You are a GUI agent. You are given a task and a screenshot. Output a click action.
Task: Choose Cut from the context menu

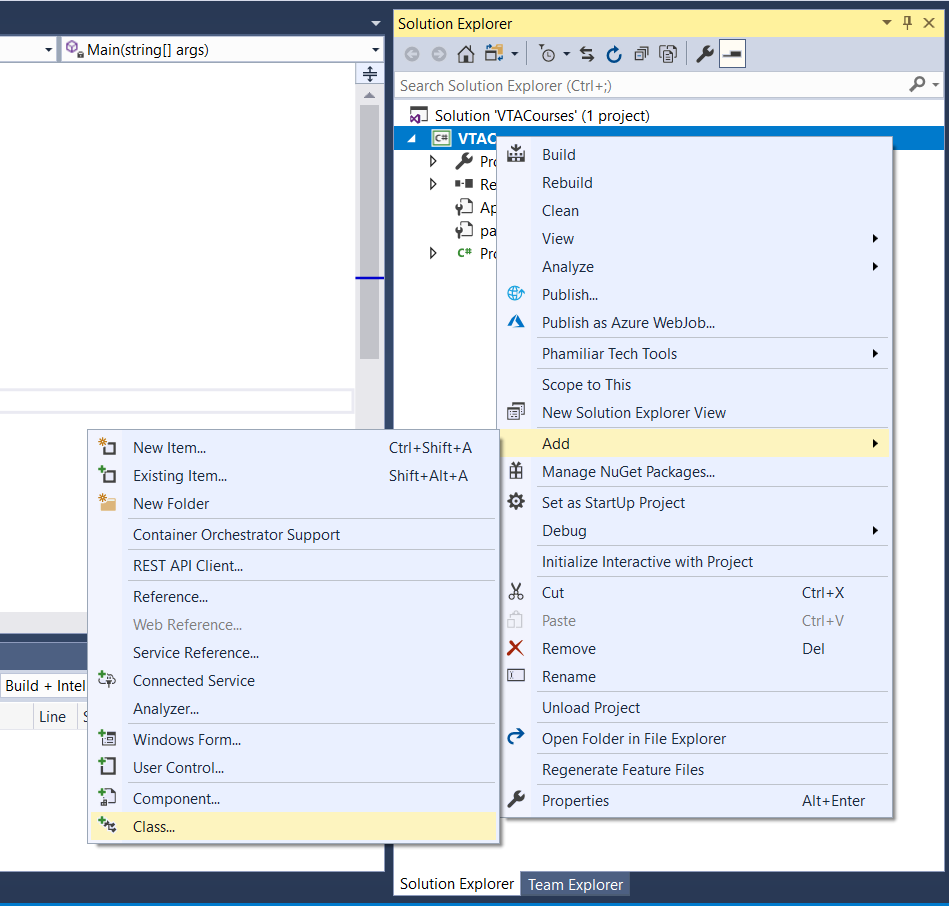695,593
